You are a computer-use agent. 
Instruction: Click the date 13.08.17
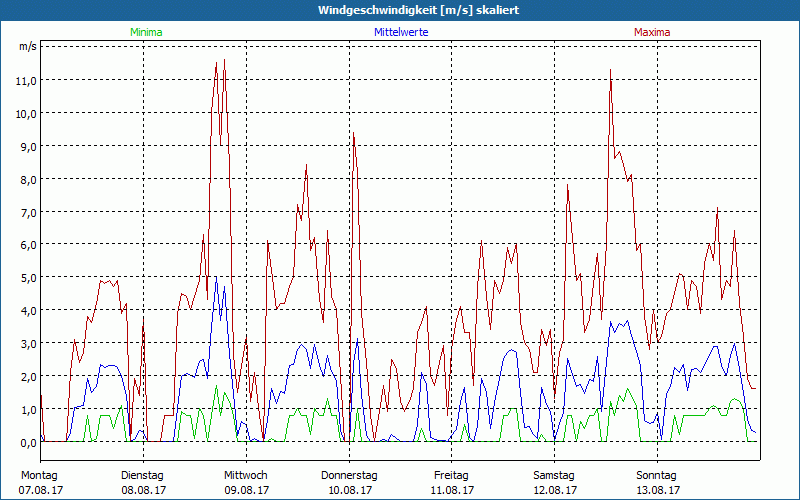(x=657, y=490)
